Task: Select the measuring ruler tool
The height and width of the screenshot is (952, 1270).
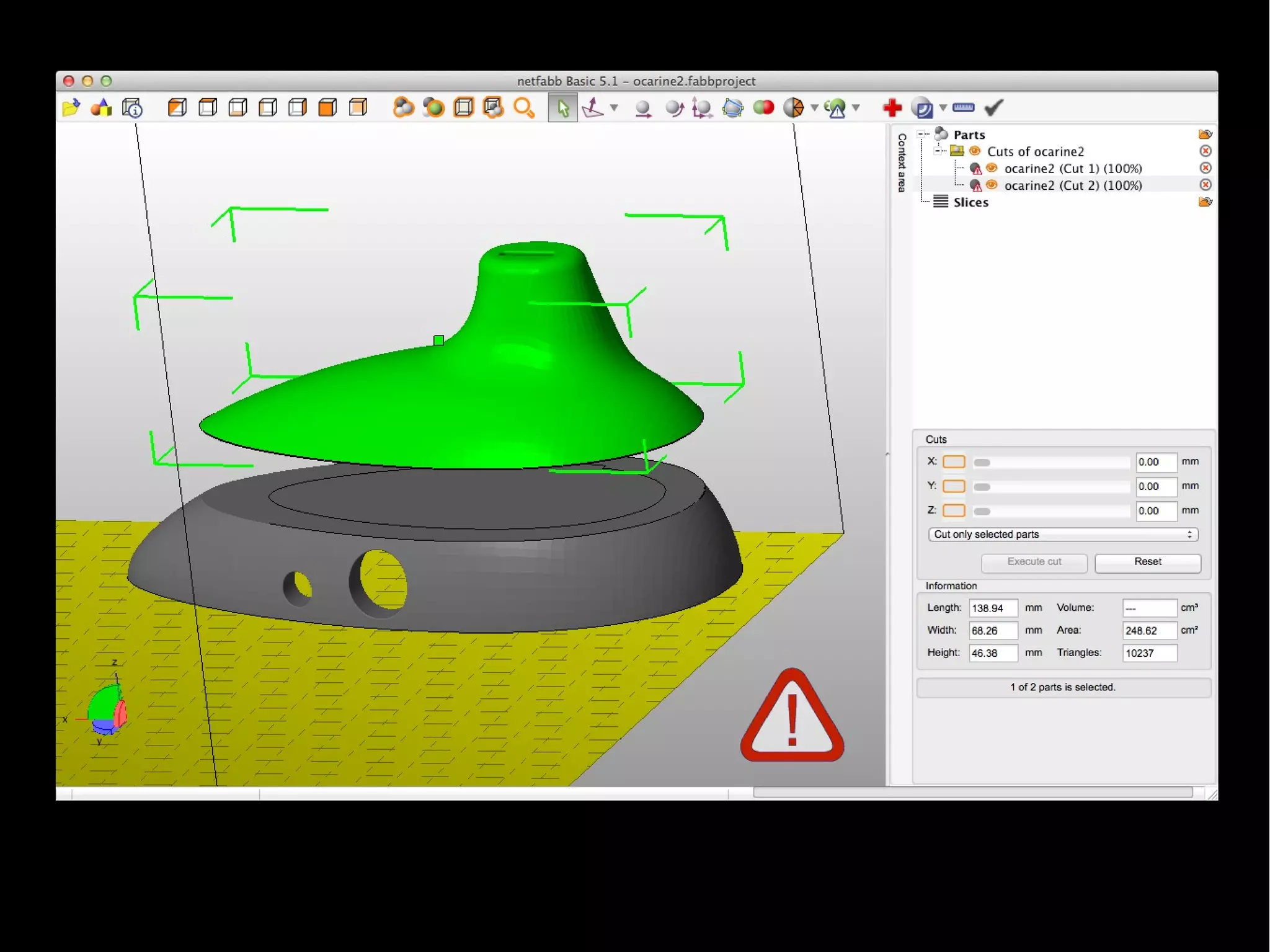Action: pyautogui.click(x=962, y=108)
